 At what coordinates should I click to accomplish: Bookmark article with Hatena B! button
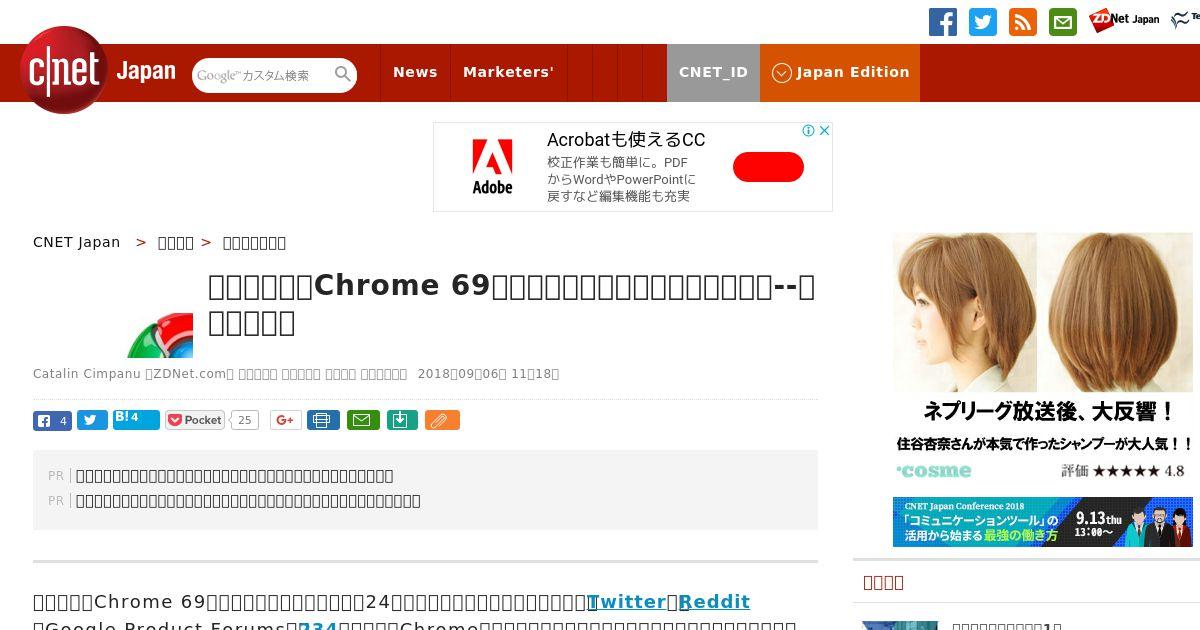click(136, 420)
